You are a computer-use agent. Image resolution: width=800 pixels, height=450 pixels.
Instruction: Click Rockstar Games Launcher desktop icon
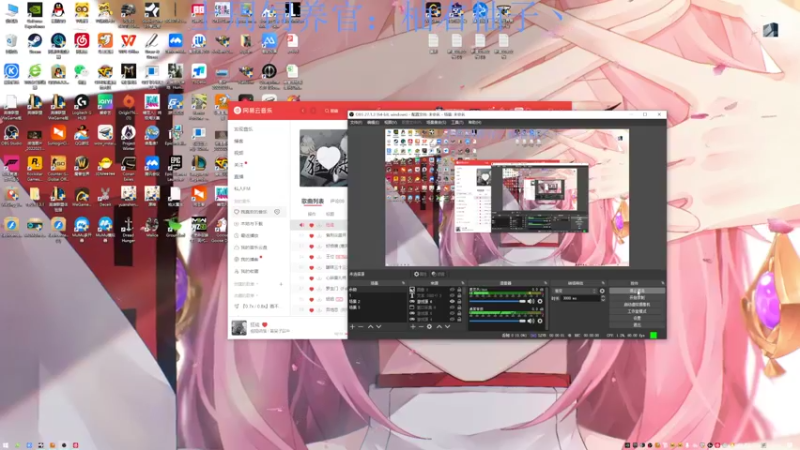pos(35,167)
